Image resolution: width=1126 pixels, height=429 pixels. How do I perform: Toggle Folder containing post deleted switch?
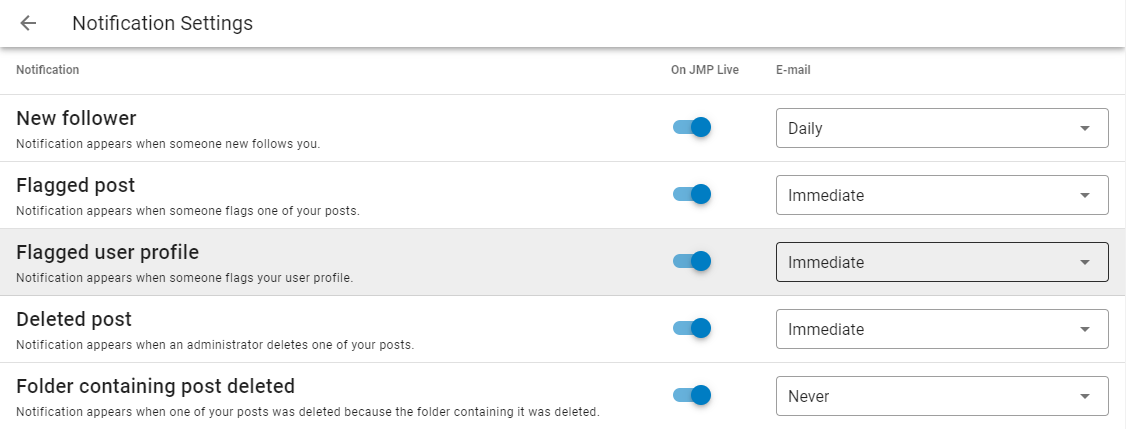pyautogui.click(x=692, y=395)
